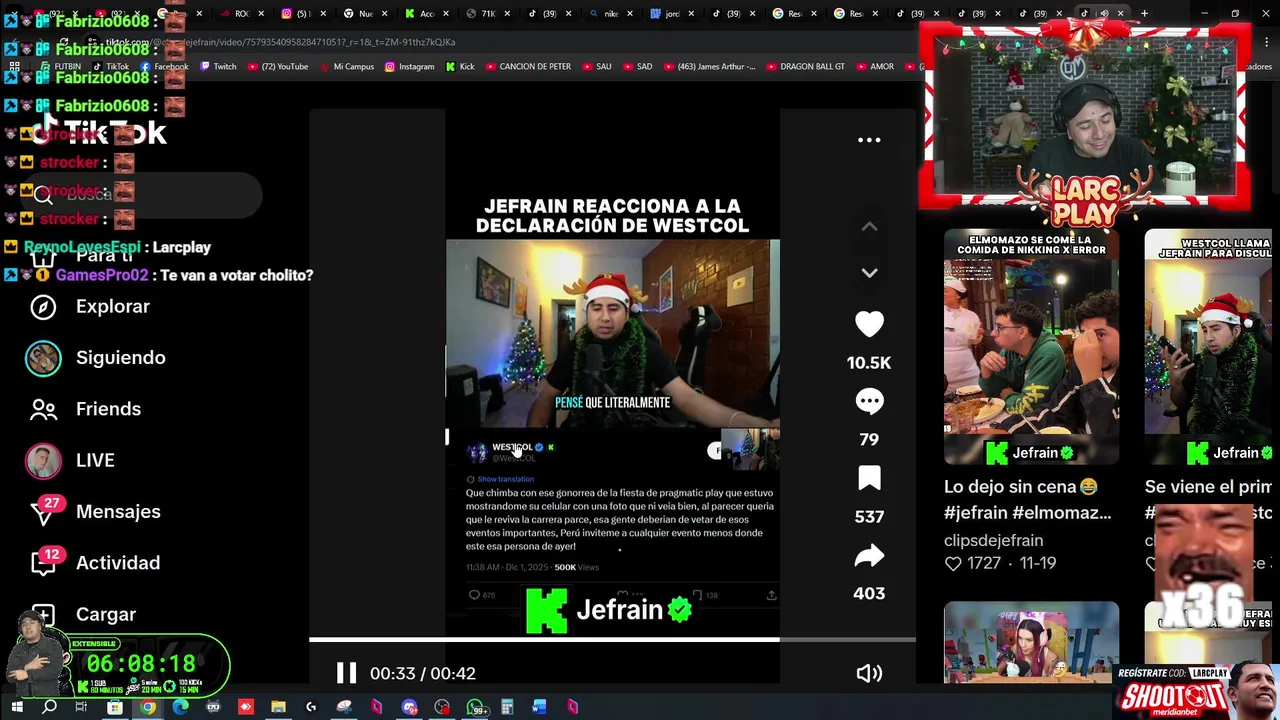Click the 1727 likes heart on recommended video
The height and width of the screenshot is (720, 1280).
tap(953, 563)
